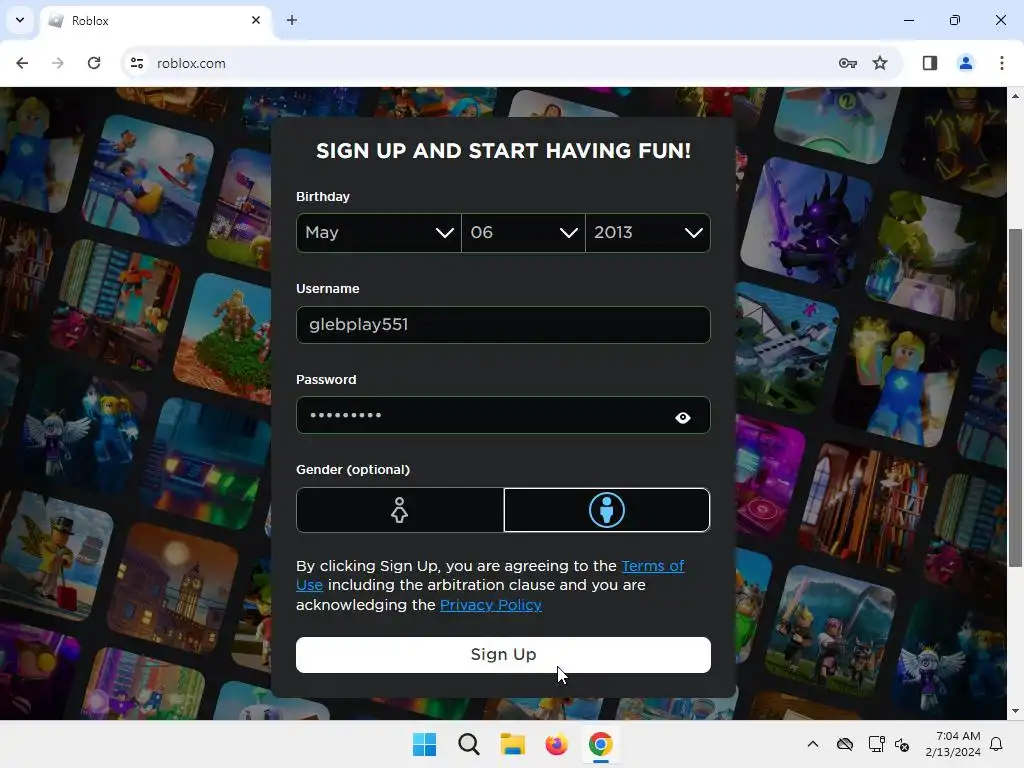Viewport: 1024px width, 768px height.
Task: Click the cloud sync tray icon
Action: point(845,744)
